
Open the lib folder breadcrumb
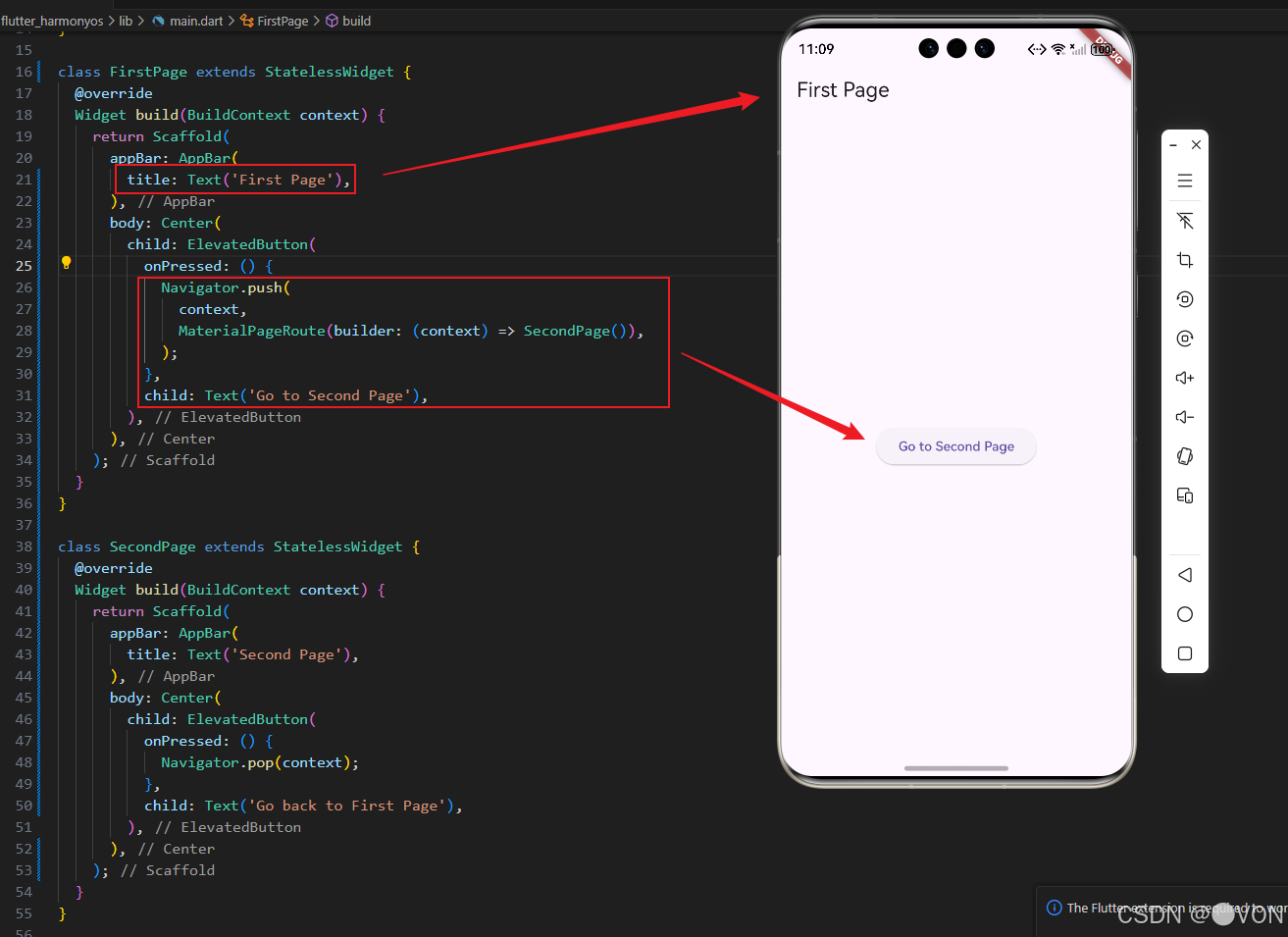[126, 21]
